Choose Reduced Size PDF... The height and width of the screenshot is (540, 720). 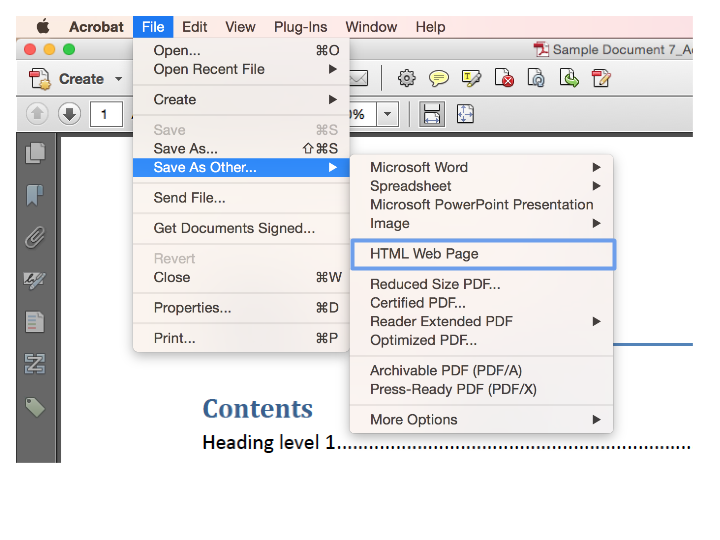pos(482,284)
